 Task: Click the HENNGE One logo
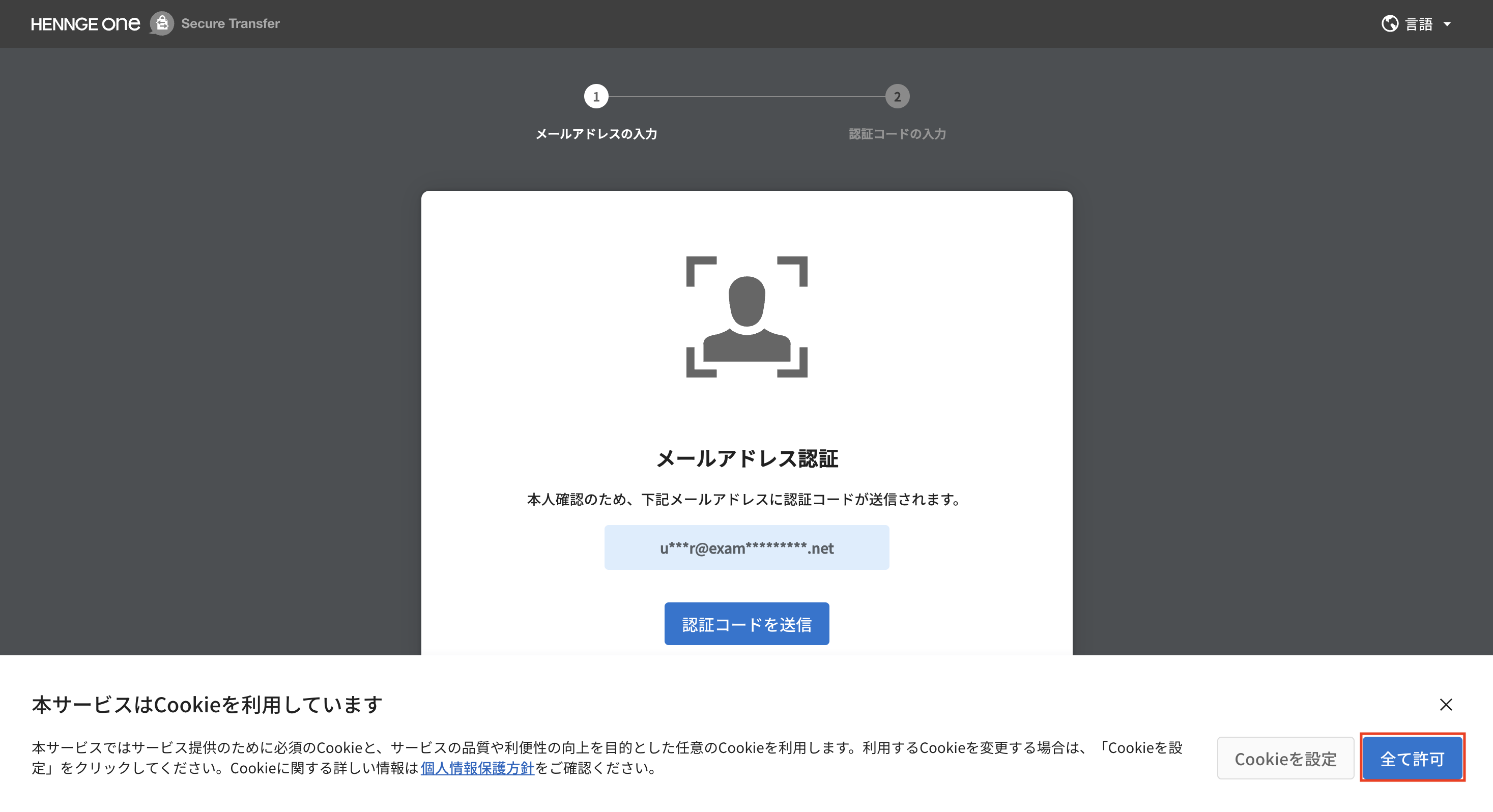pos(85,24)
